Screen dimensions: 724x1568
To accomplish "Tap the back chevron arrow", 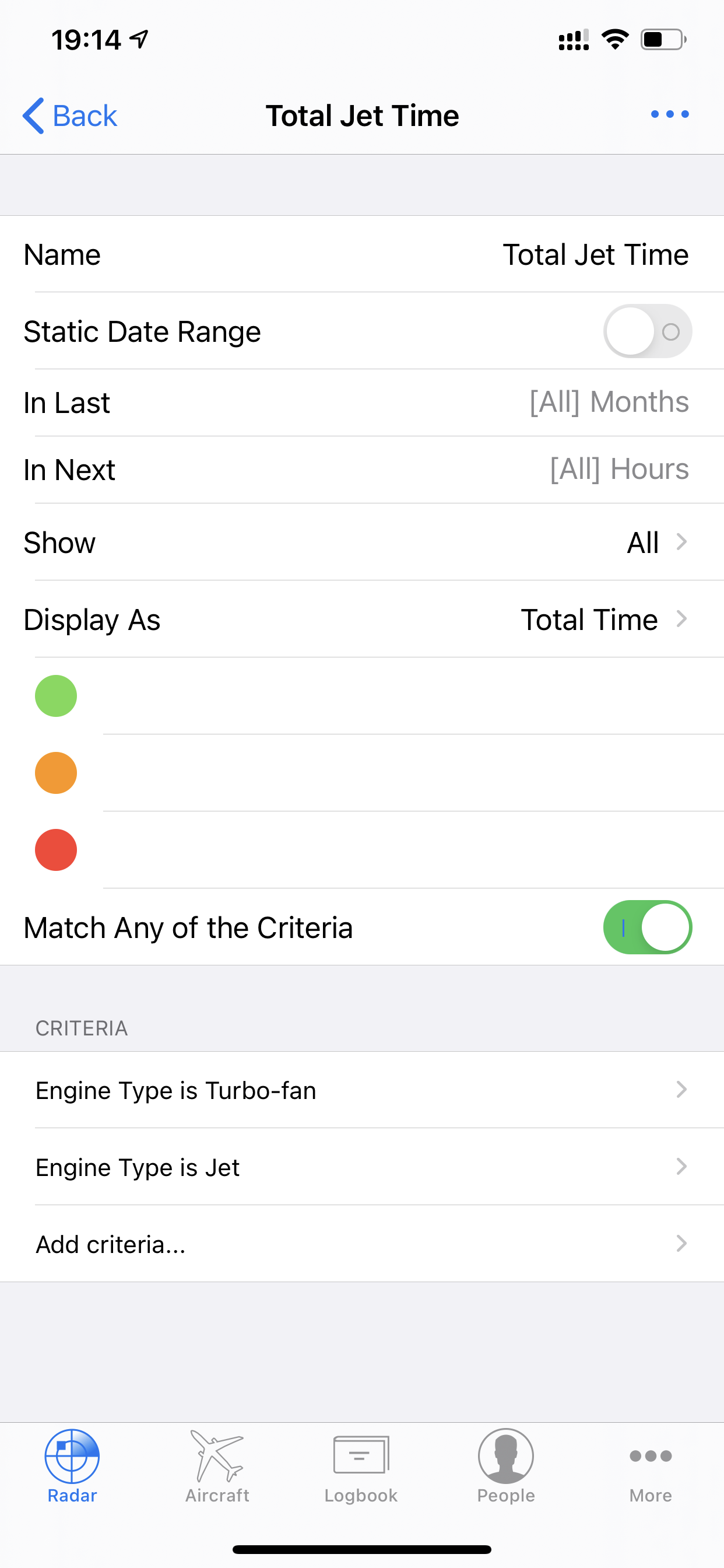I will [33, 116].
